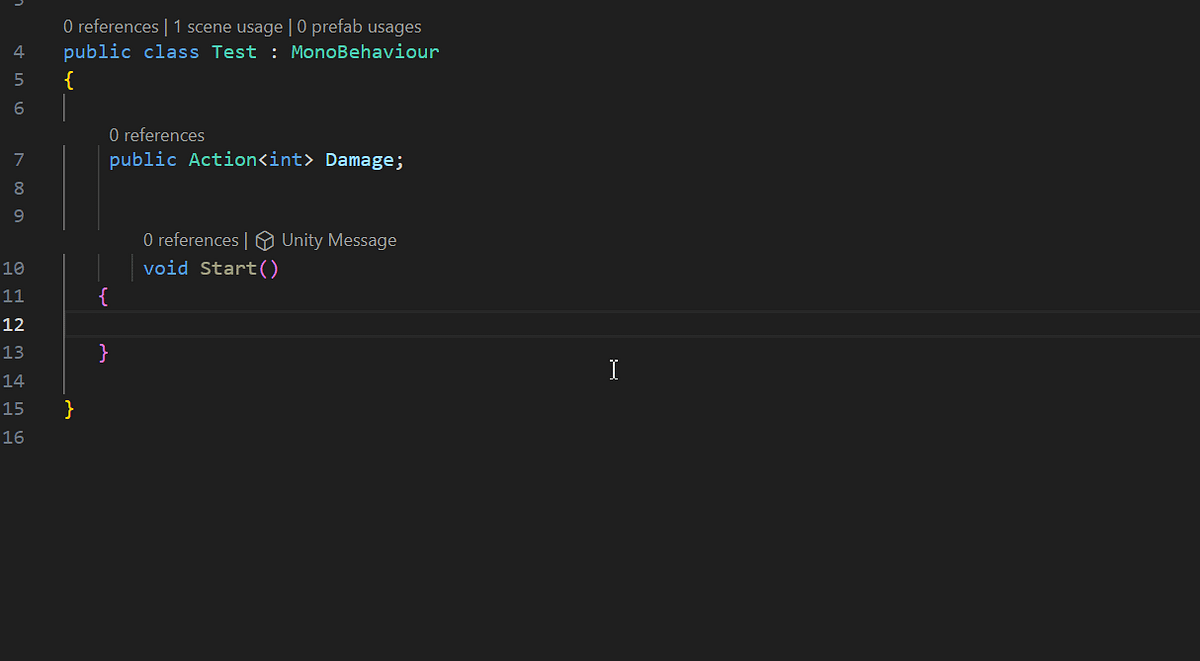The width and height of the screenshot is (1200, 661).
Task: Click the class opening brace on line 5
Action: 67,79
